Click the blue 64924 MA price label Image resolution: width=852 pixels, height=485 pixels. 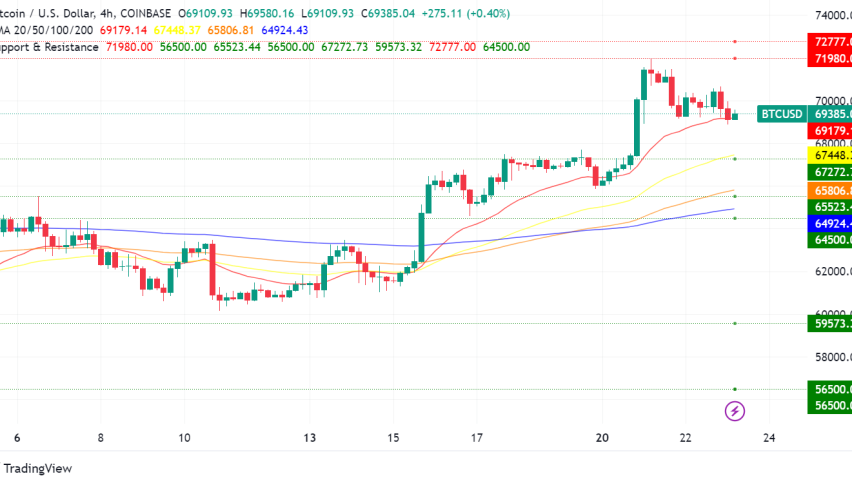(x=830, y=223)
